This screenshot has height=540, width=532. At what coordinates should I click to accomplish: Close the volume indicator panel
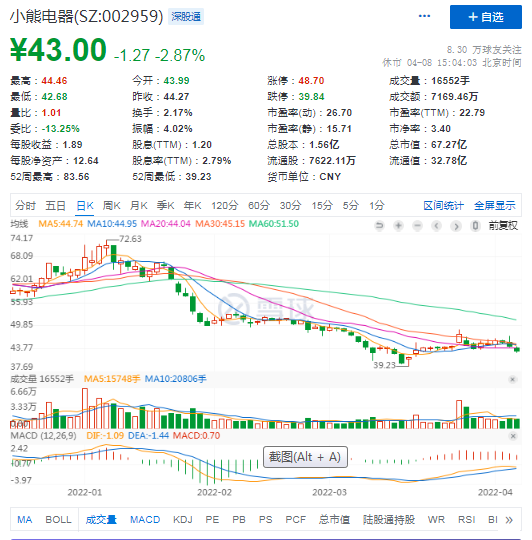512,379
